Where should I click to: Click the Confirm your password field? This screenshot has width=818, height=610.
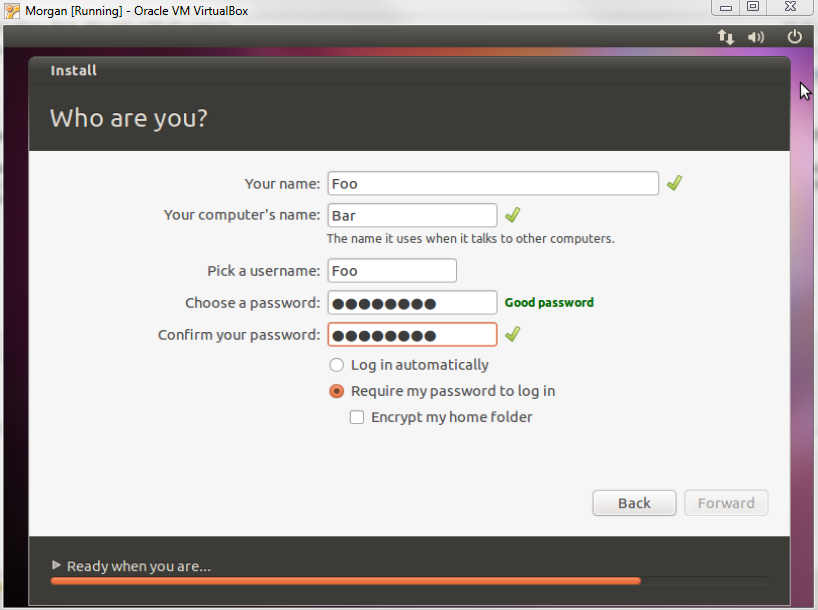[411, 335]
